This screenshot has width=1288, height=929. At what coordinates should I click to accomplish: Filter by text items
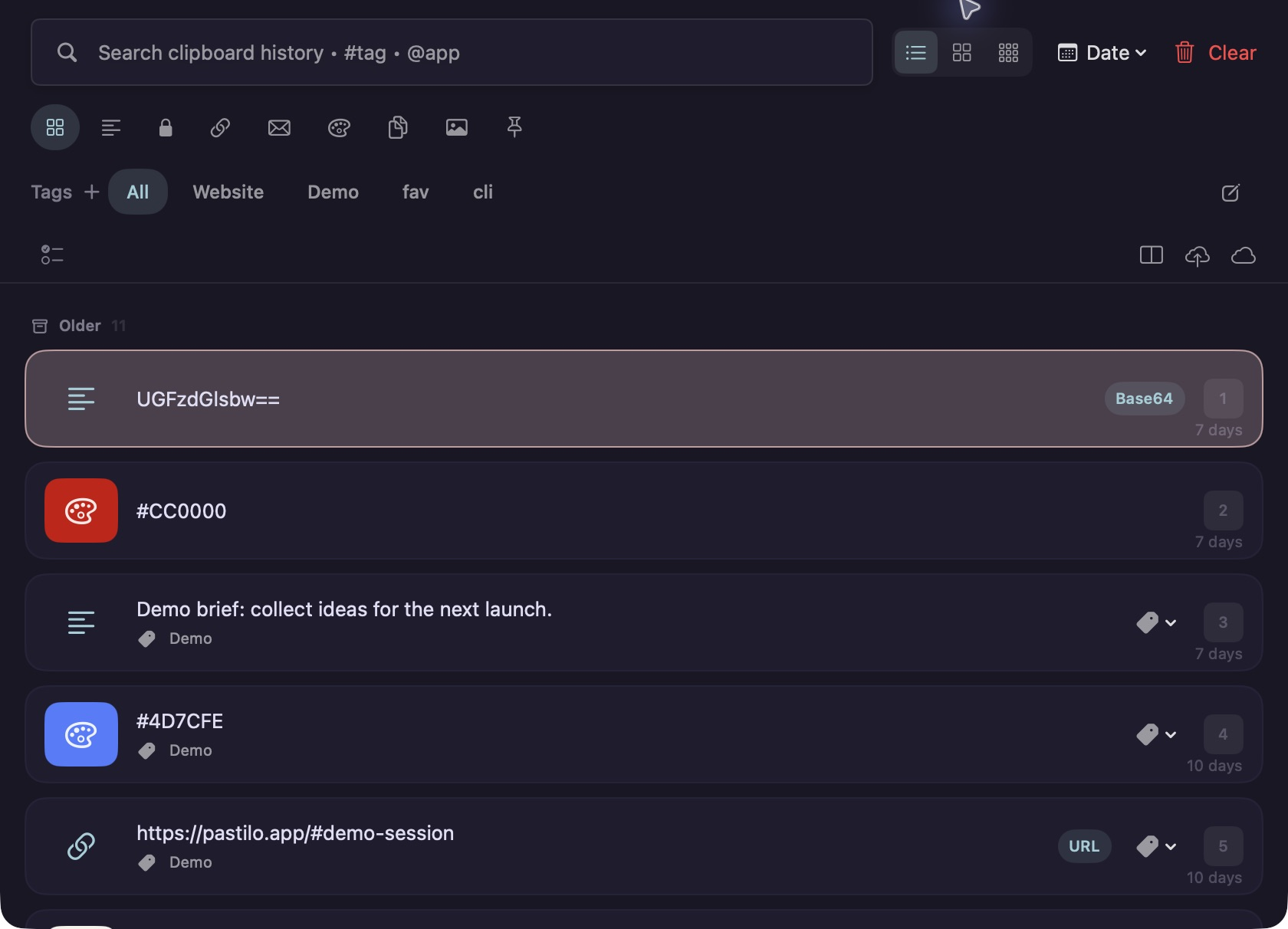[x=111, y=127]
